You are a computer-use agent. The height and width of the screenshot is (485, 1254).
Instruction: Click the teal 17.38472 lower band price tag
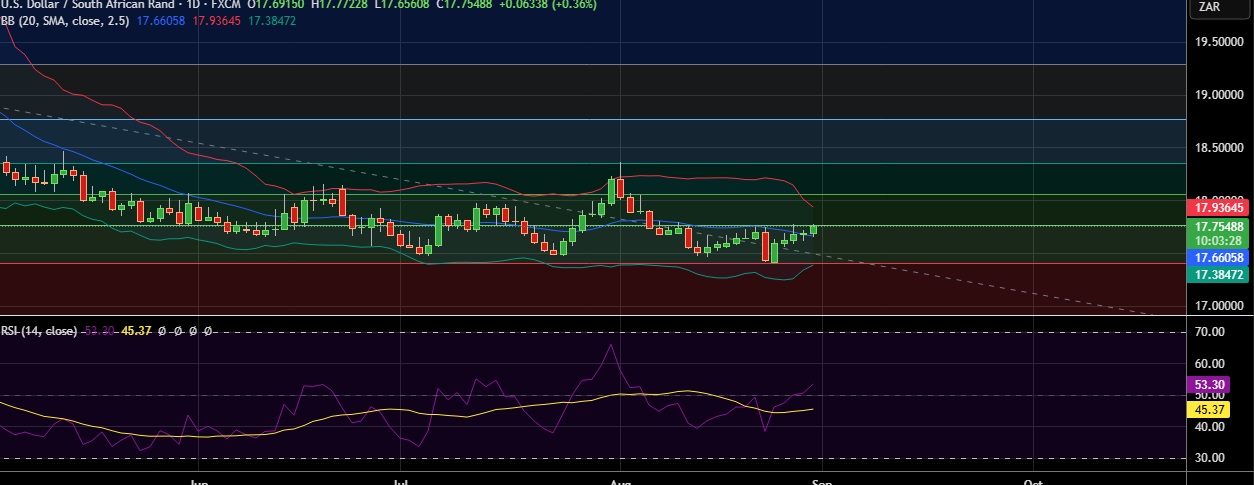(x=1217, y=274)
